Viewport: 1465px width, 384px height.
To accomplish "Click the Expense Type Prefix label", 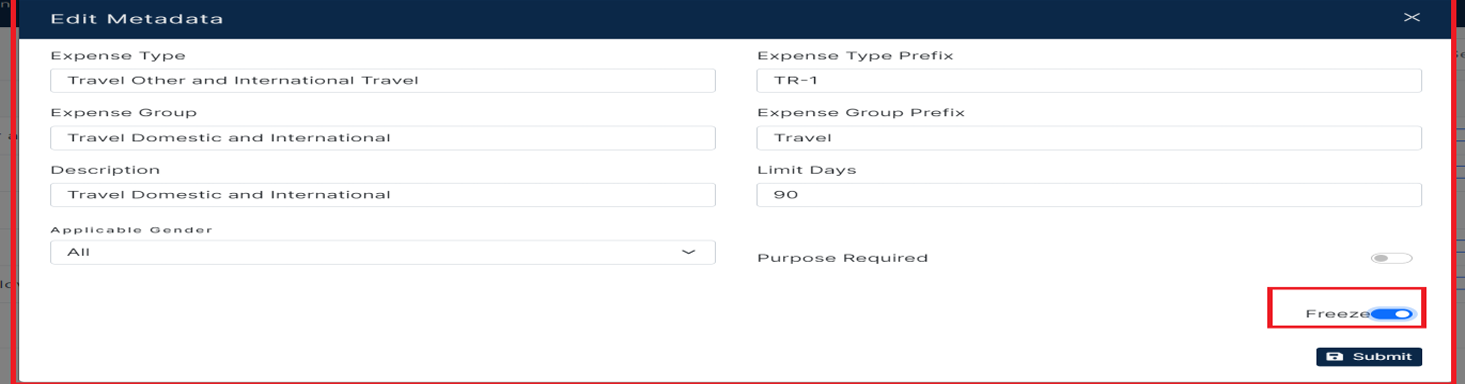I will (x=855, y=56).
